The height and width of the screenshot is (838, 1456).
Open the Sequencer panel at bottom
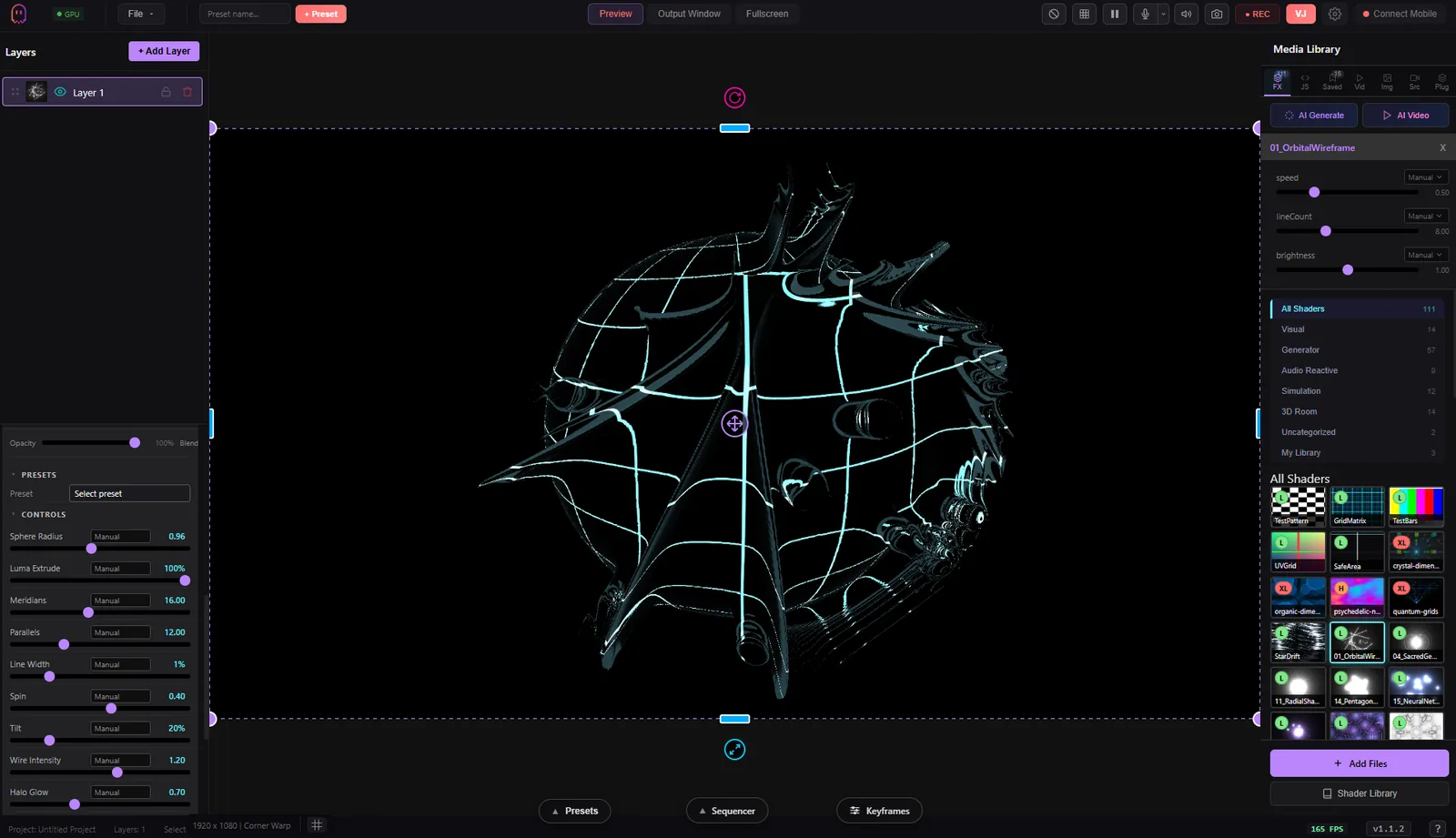[727, 811]
